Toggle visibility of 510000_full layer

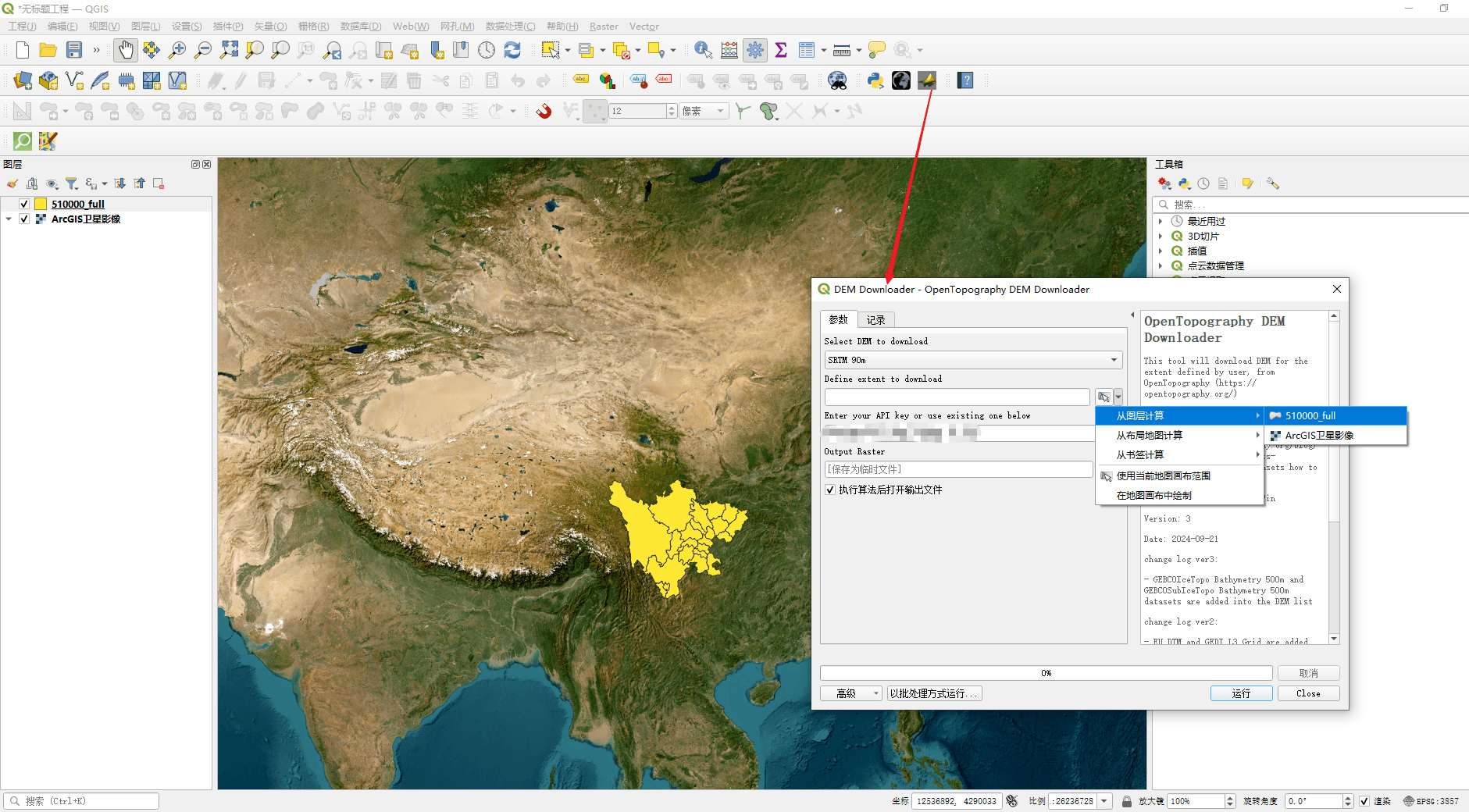24,204
